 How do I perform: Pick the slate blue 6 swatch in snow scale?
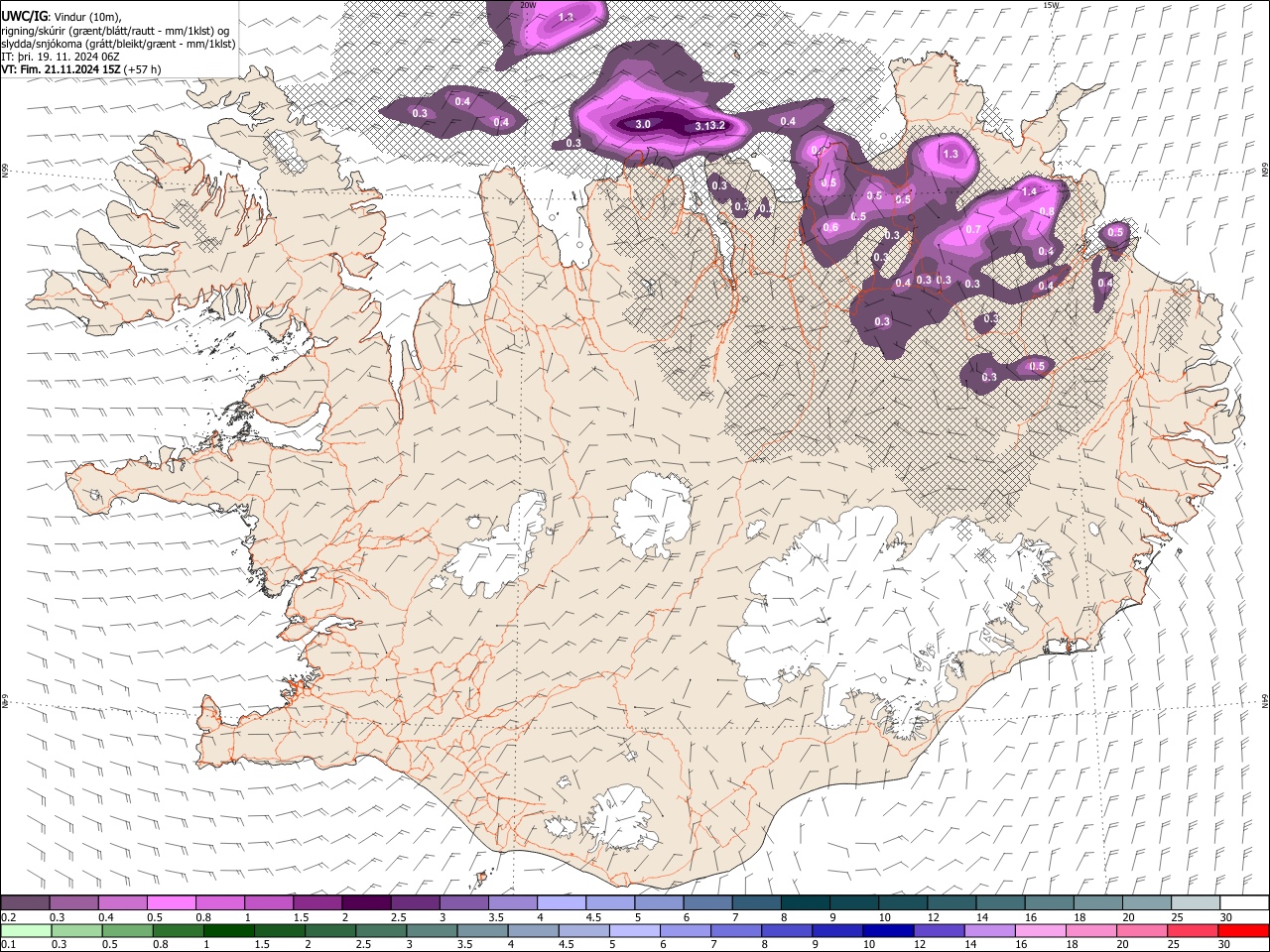(x=707, y=902)
